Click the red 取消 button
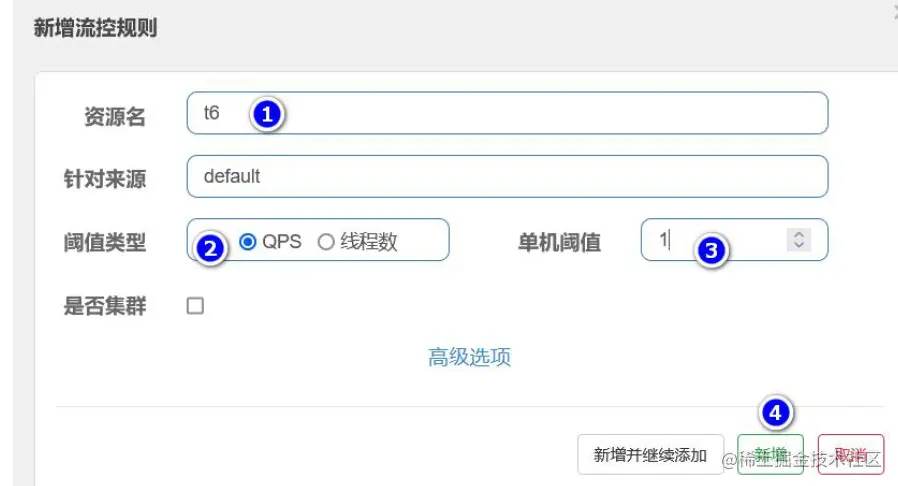Viewport: 898px width, 486px height. 850,455
